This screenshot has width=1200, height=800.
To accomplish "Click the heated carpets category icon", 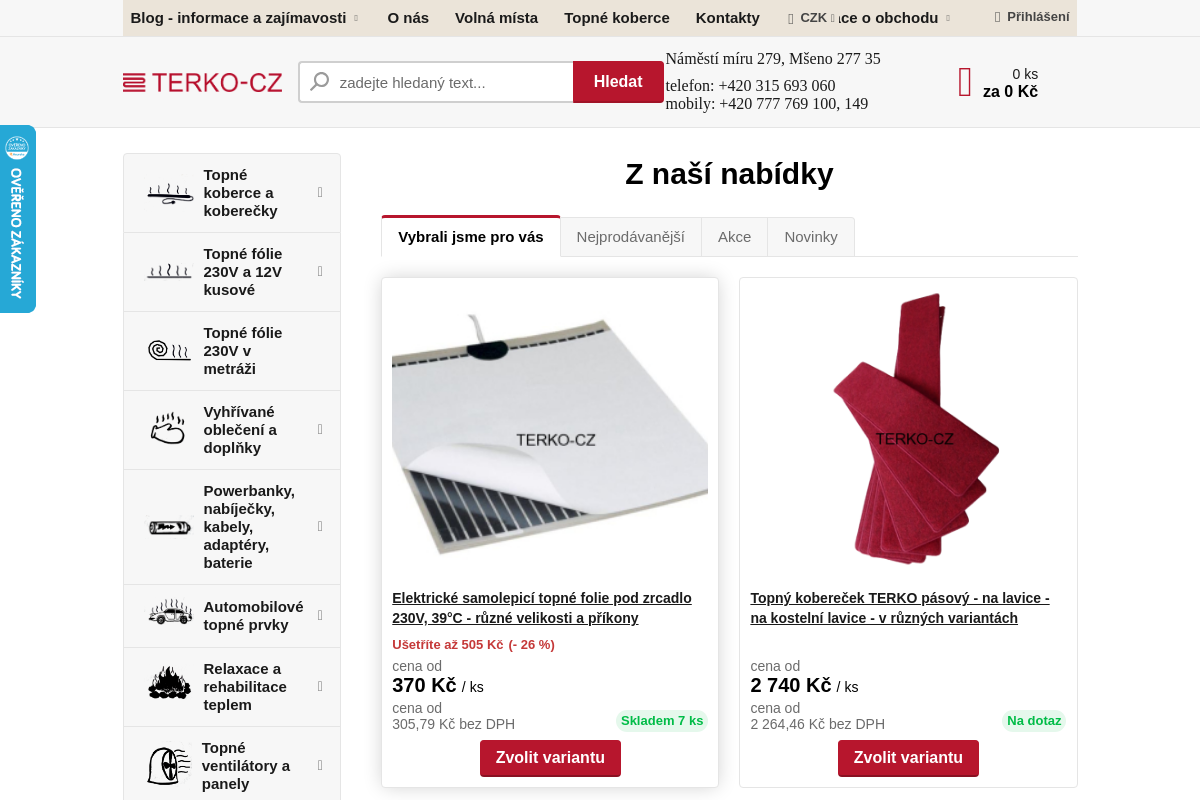I will coord(169,193).
